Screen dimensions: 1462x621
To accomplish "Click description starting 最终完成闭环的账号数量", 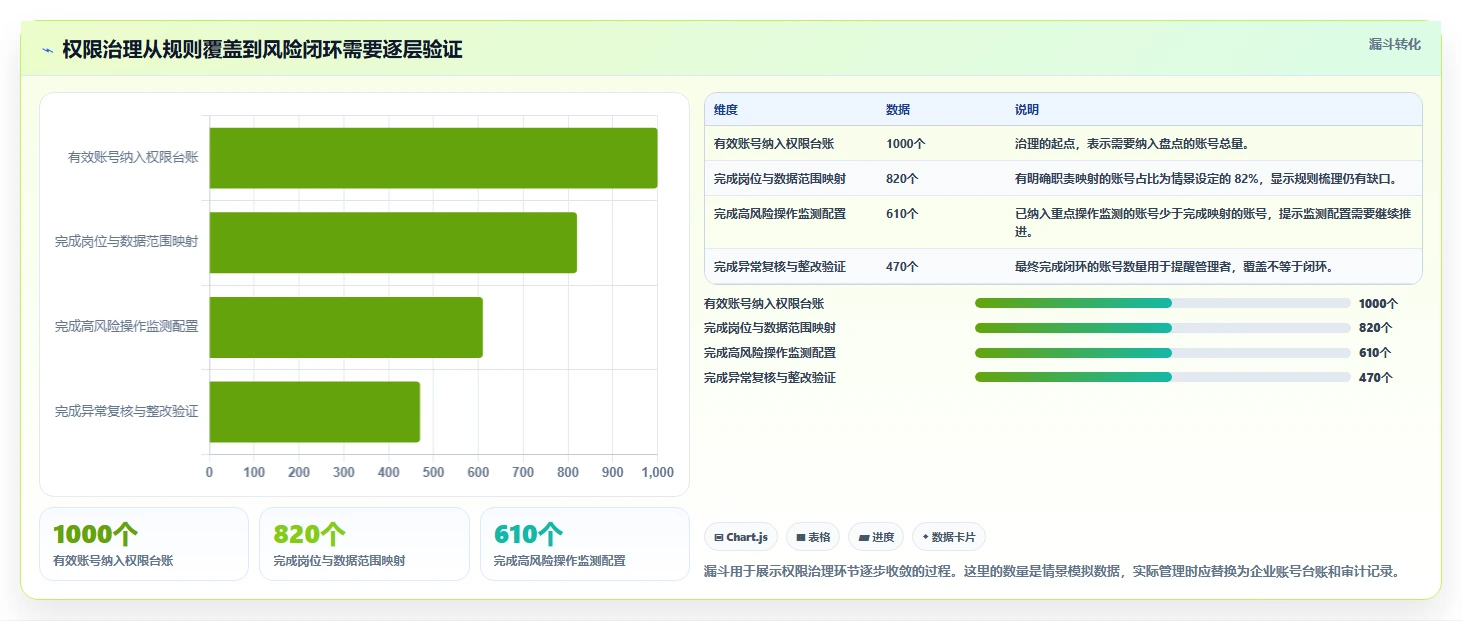I will click(x=1174, y=267).
